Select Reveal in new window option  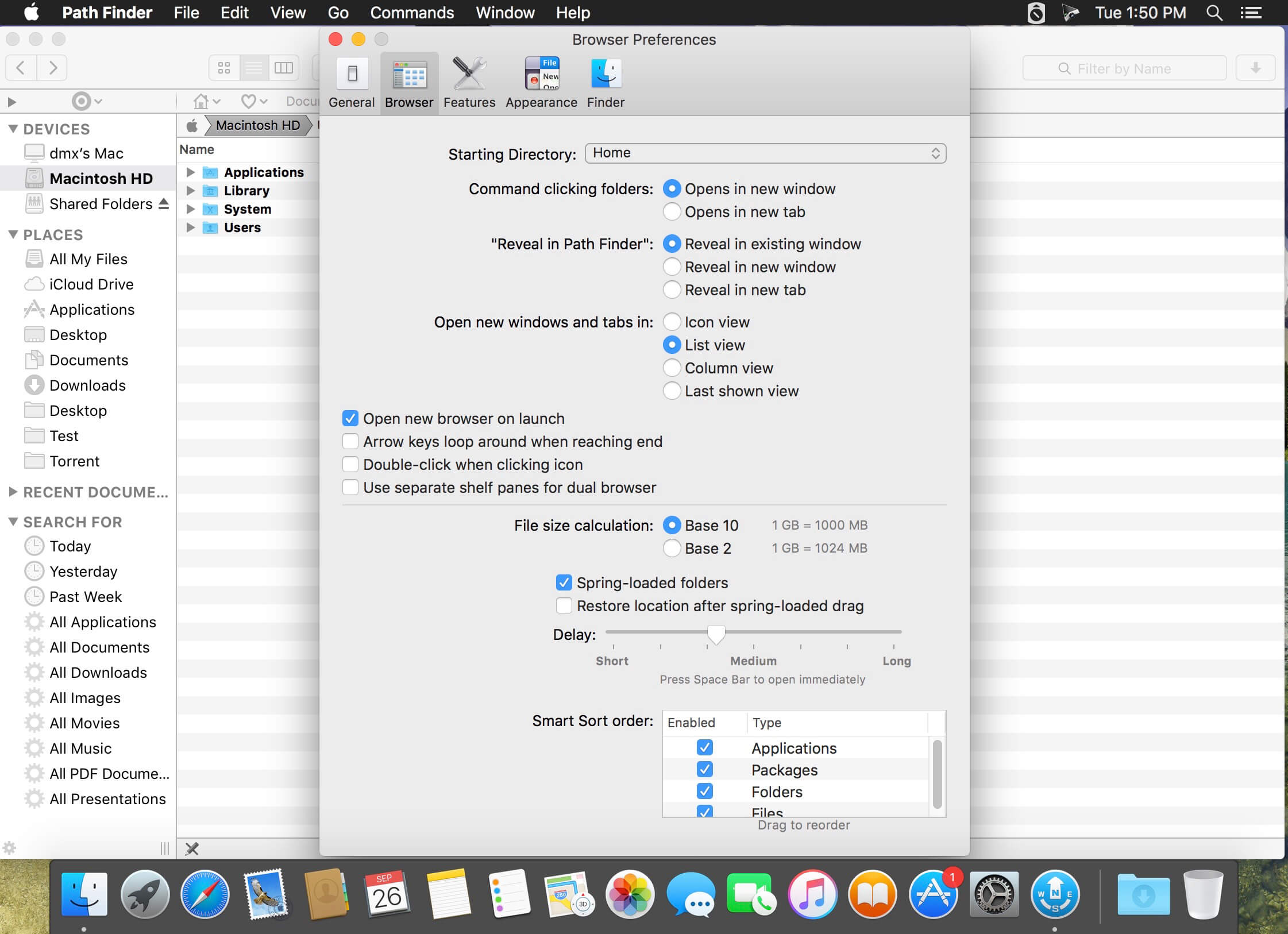[x=672, y=267]
